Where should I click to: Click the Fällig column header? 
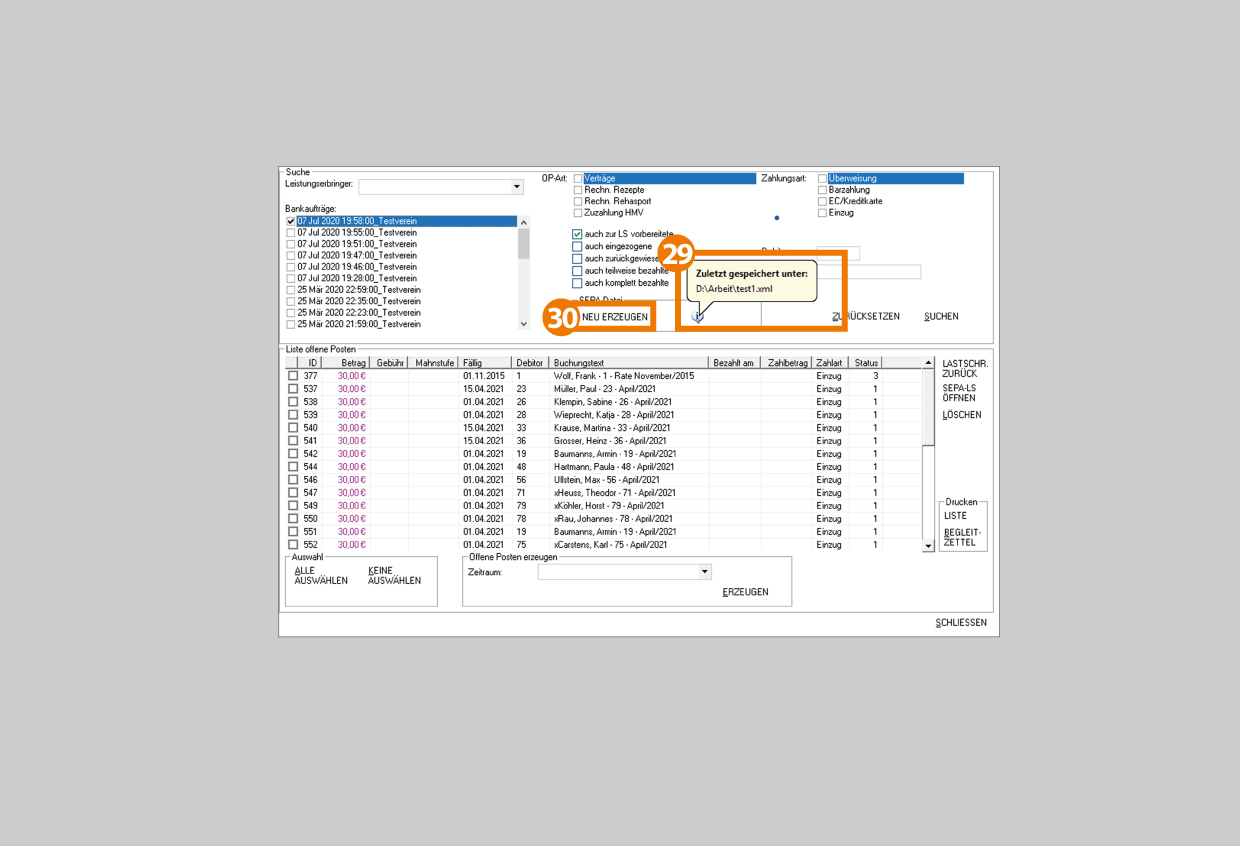tap(484, 363)
